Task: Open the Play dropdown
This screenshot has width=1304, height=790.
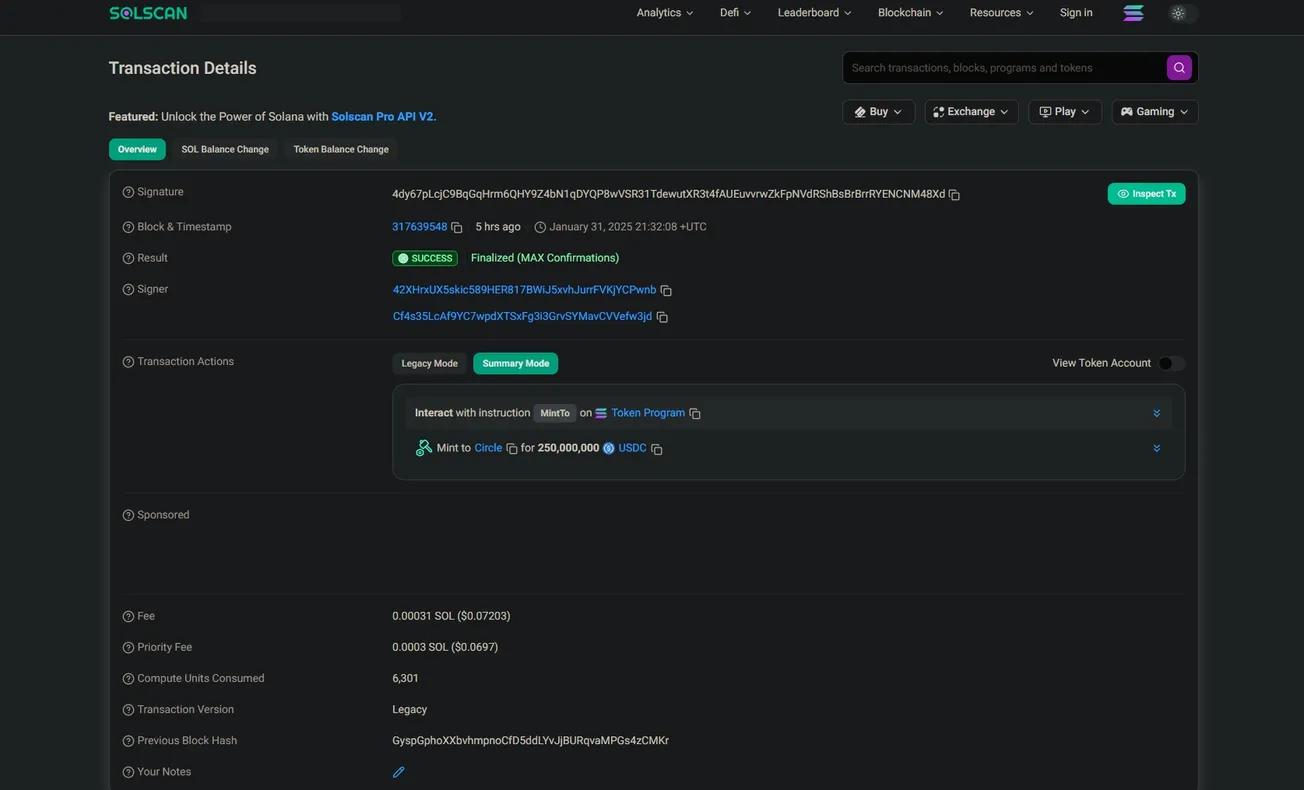Action: click(x=1065, y=112)
